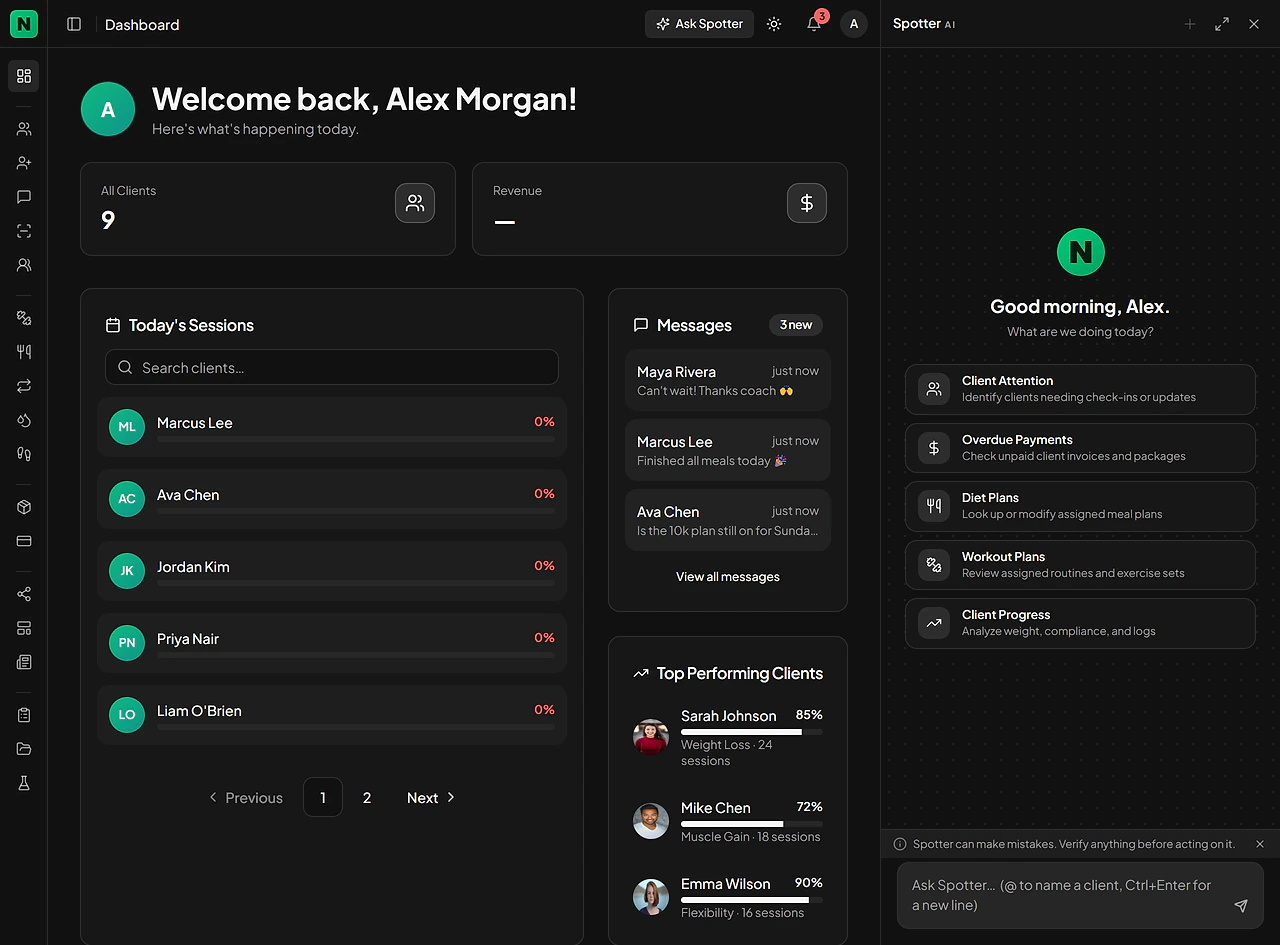The width and height of the screenshot is (1280, 945).
Task: Open Ava Chen's session row
Action: (332, 499)
